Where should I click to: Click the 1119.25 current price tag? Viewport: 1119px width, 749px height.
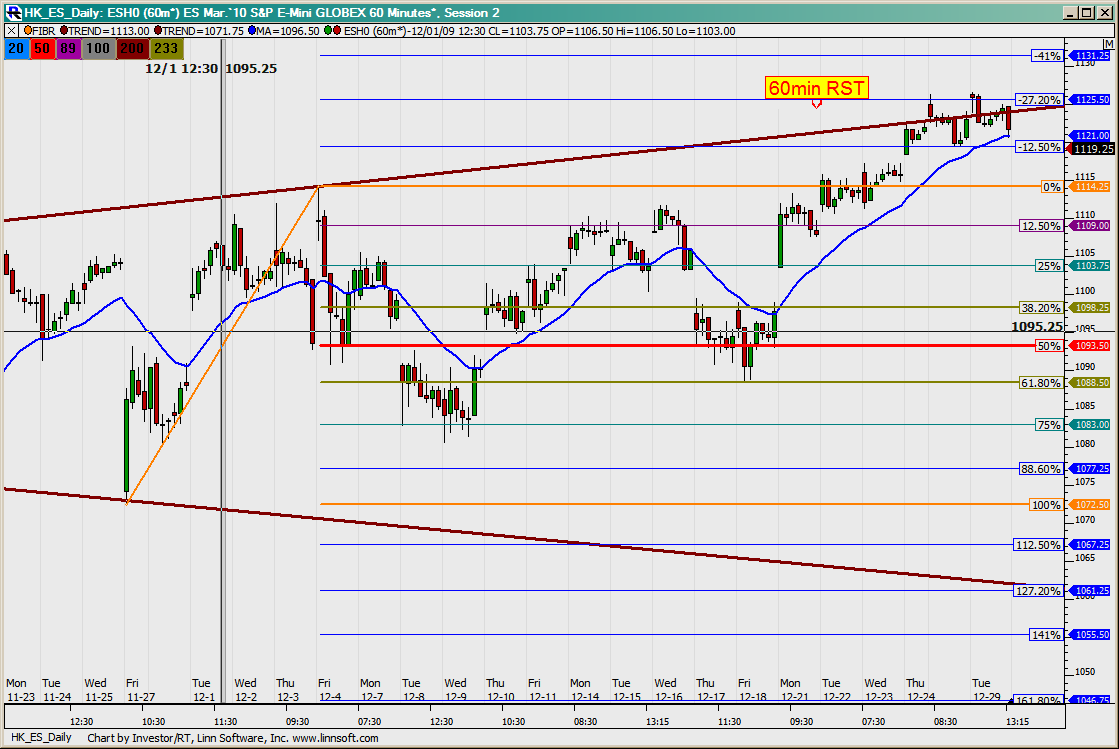coord(1092,149)
